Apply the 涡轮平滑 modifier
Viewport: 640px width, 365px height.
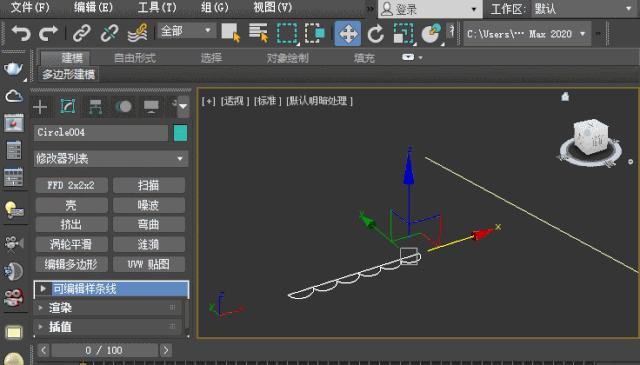click(x=71, y=244)
